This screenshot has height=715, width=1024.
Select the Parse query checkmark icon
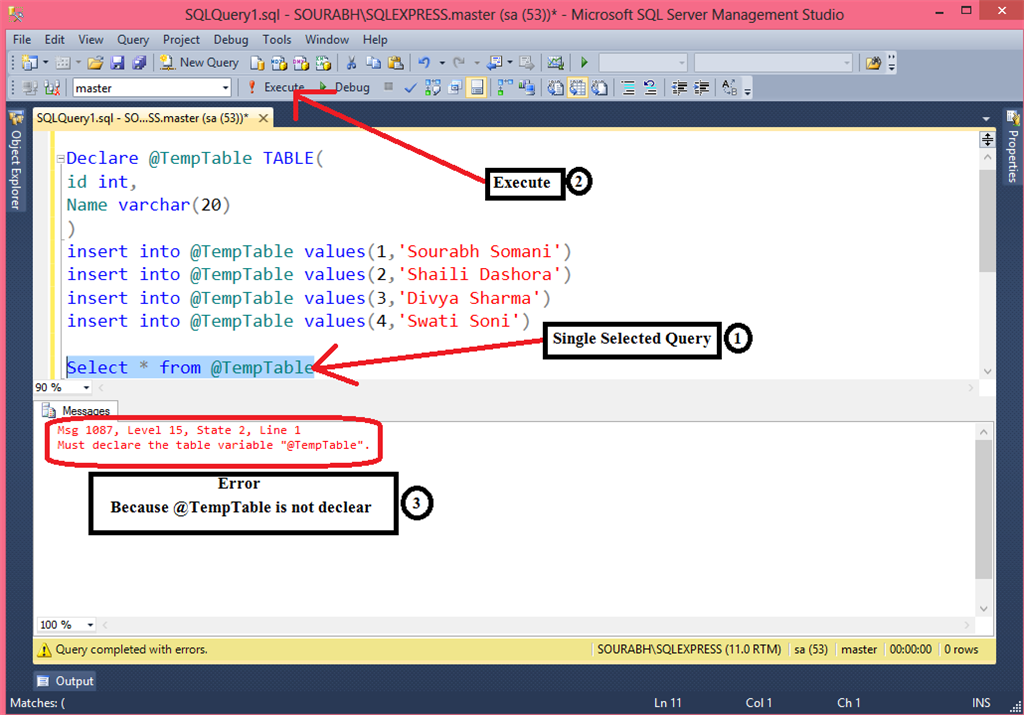coord(410,87)
